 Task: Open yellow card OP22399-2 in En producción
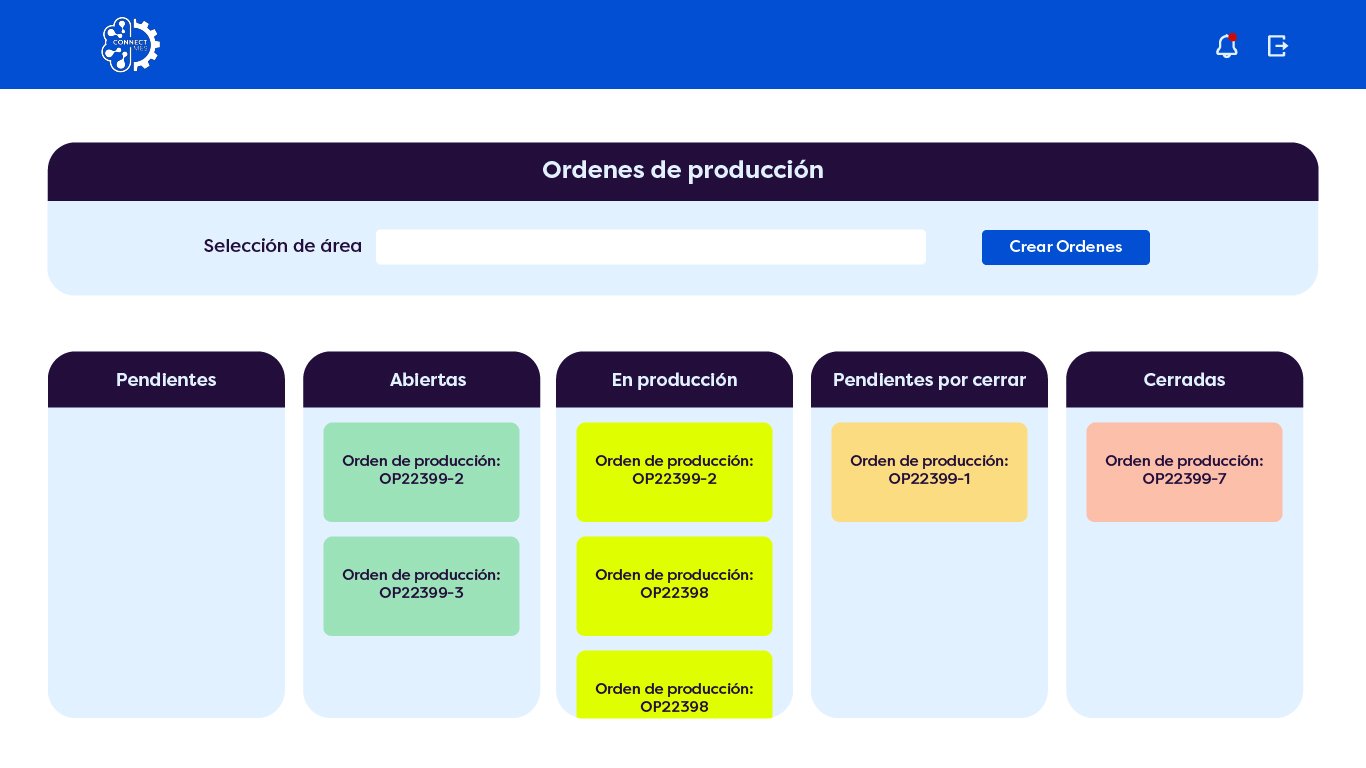[674, 472]
